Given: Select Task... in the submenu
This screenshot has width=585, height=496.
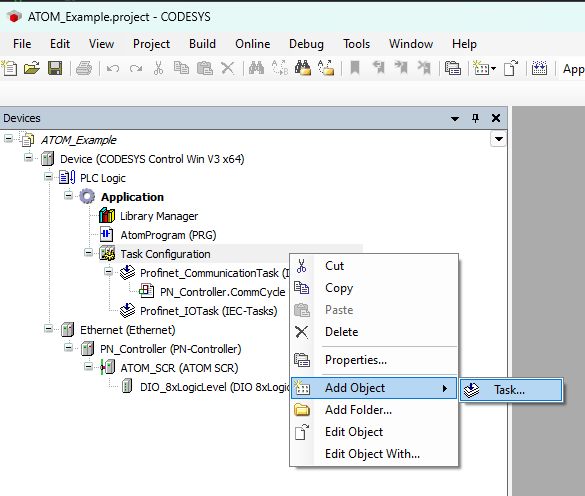Looking at the screenshot, I should click(511, 390).
